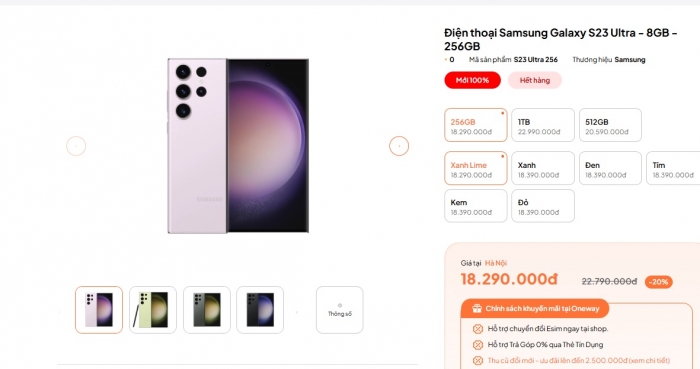Select the black phone thumbnail

click(260, 310)
